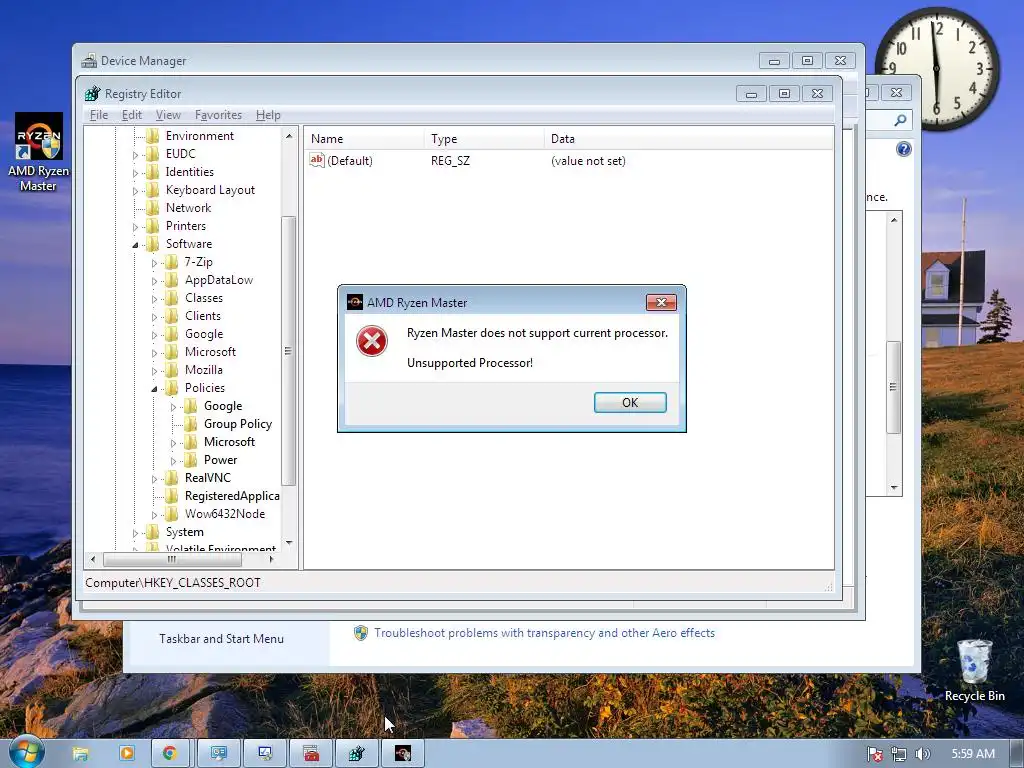
Task: Click the (Default) string value icon
Action: click(x=317, y=160)
